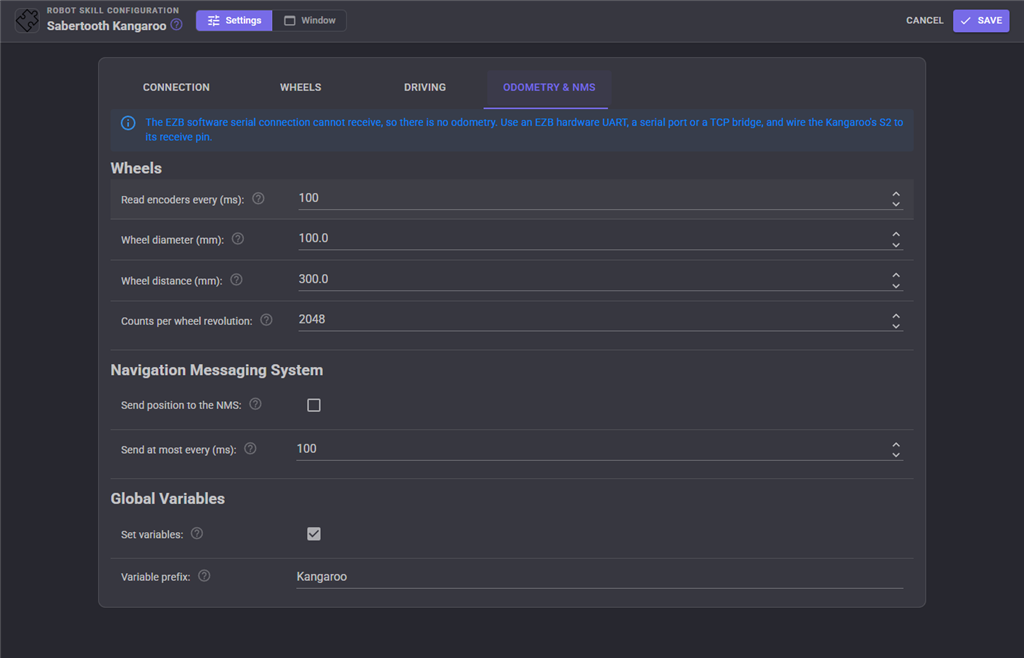Click help icon for Read encoders every
Screen dimensions: 1024x658
[x=259, y=198]
